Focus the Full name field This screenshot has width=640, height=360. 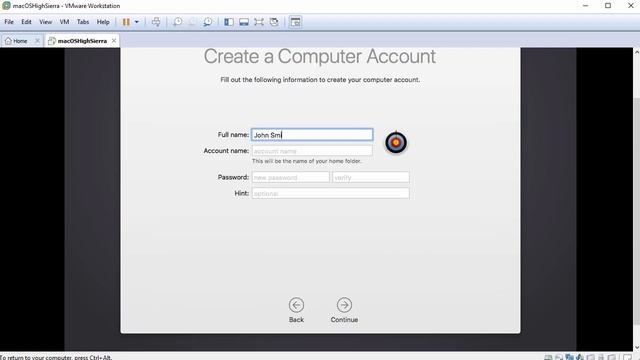pos(312,135)
